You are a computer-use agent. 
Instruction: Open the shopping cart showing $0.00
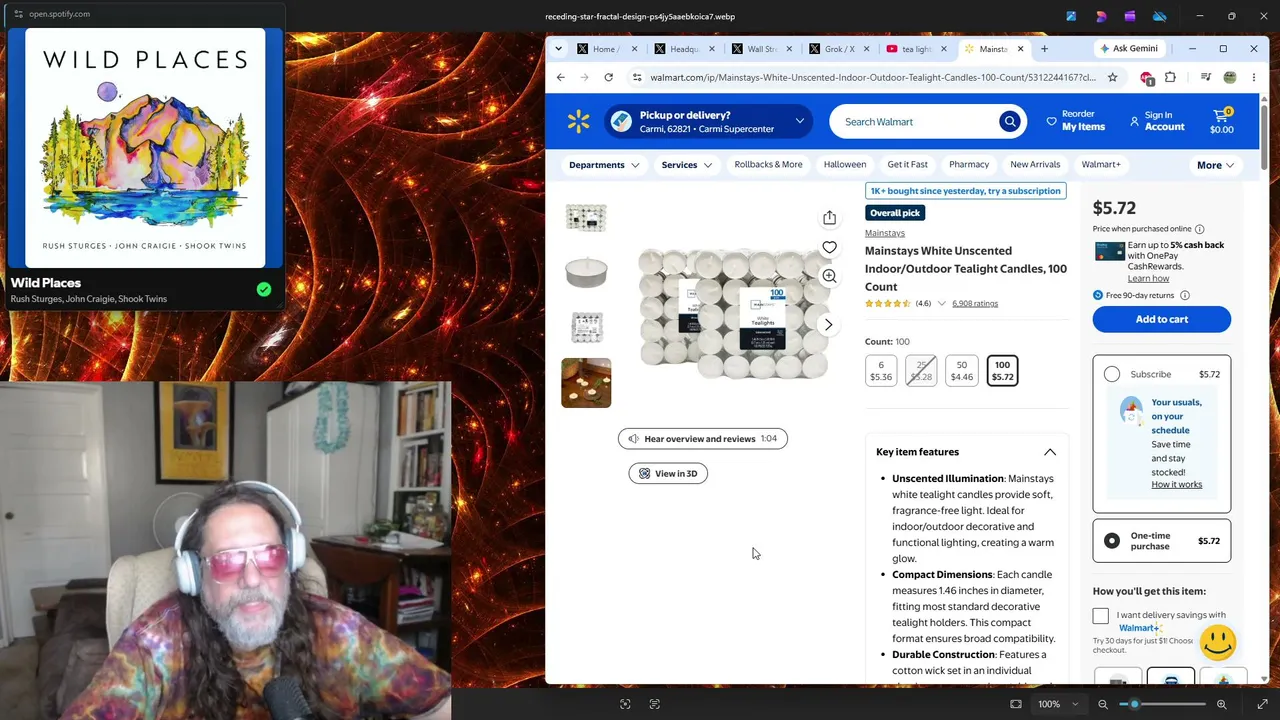point(1221,121)
